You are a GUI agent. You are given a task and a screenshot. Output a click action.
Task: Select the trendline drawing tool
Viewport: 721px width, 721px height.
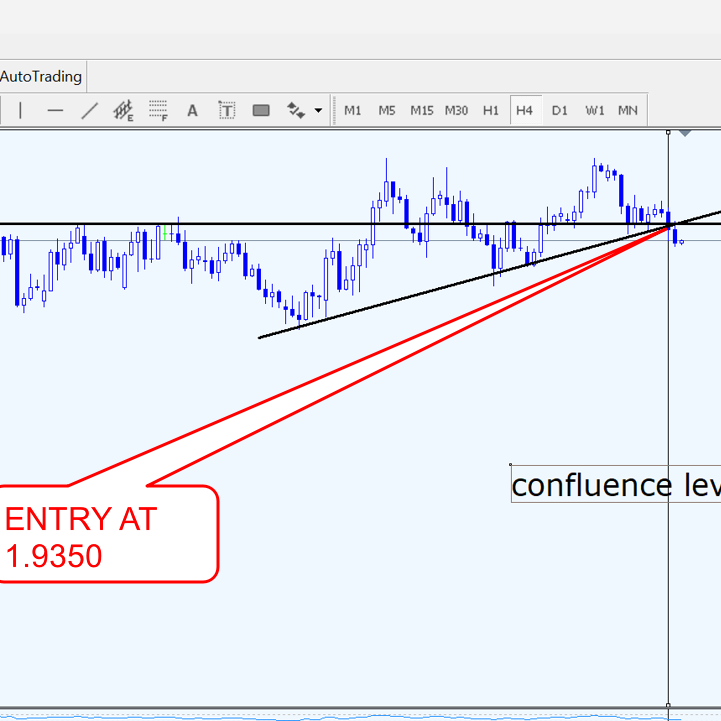(x=89, y=110)
